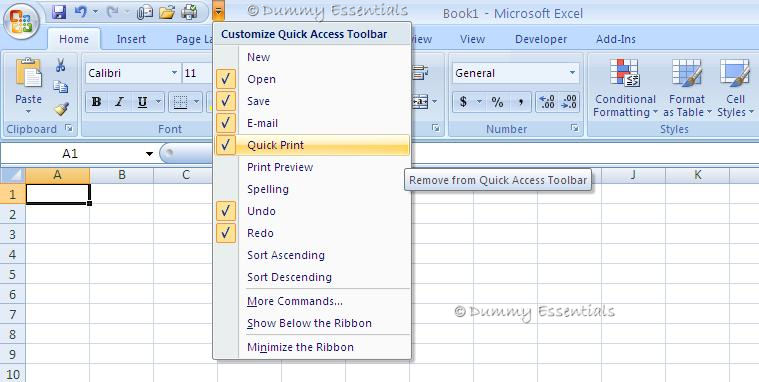Click the Undo arrow in Quick Access Toolbar
This screenshot has height=382, width=759.
[x=81, y=12]
